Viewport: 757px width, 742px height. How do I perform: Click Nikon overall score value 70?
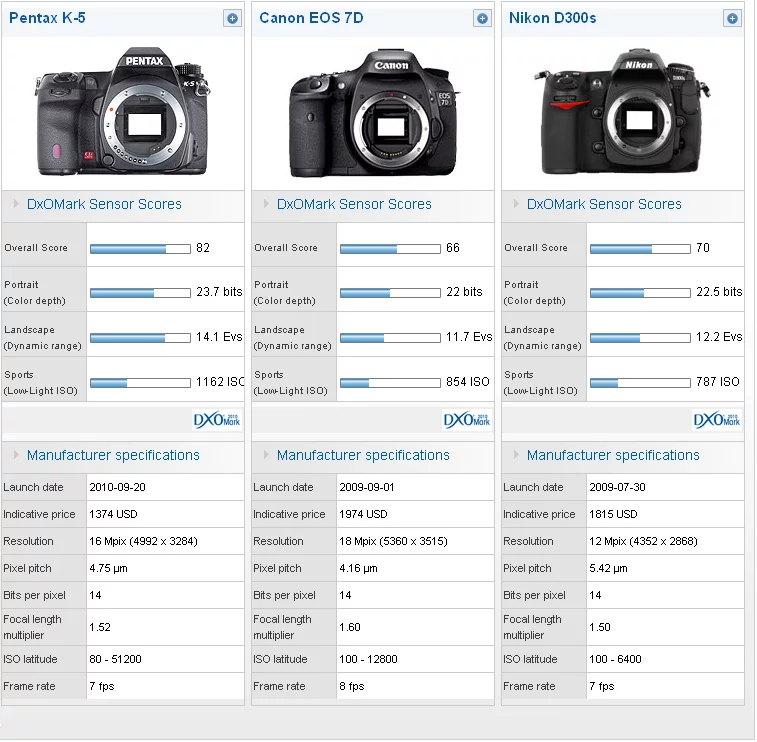pos(703,248)
